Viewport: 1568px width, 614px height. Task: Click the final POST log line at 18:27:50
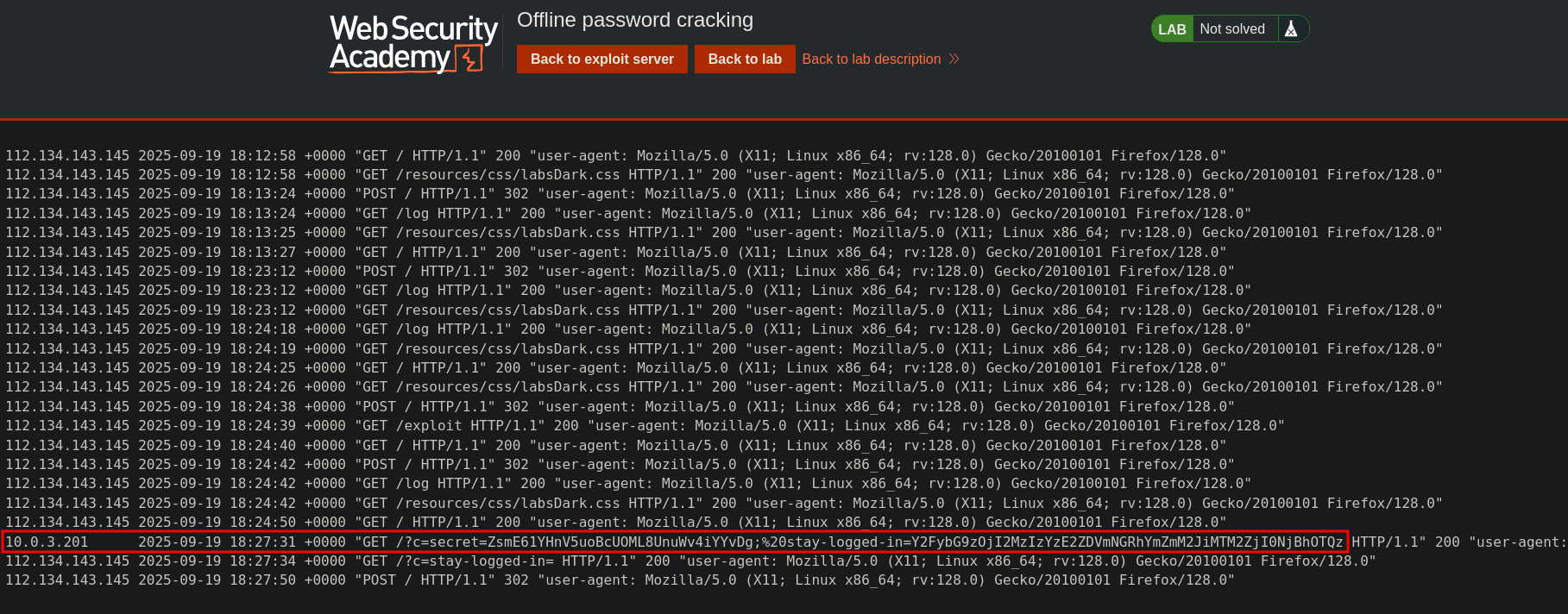(x=619, y=580)
